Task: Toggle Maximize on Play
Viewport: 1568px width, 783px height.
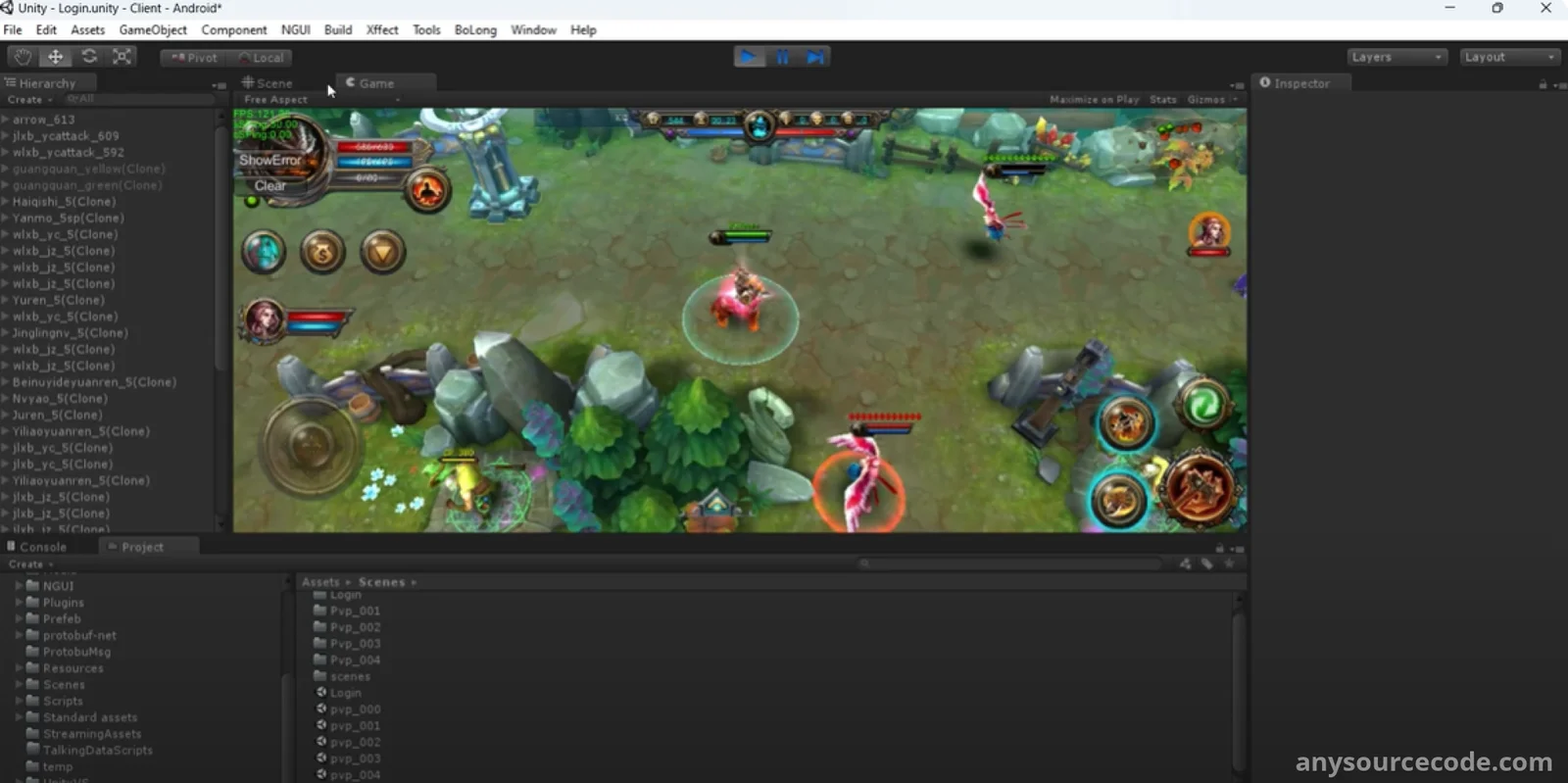Action: pyautogui.click(x=1094, y=100)
